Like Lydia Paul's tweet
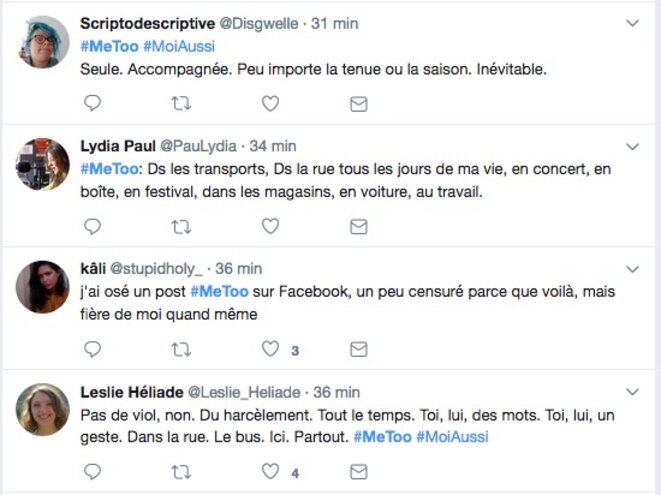 [x=269, y=226]
